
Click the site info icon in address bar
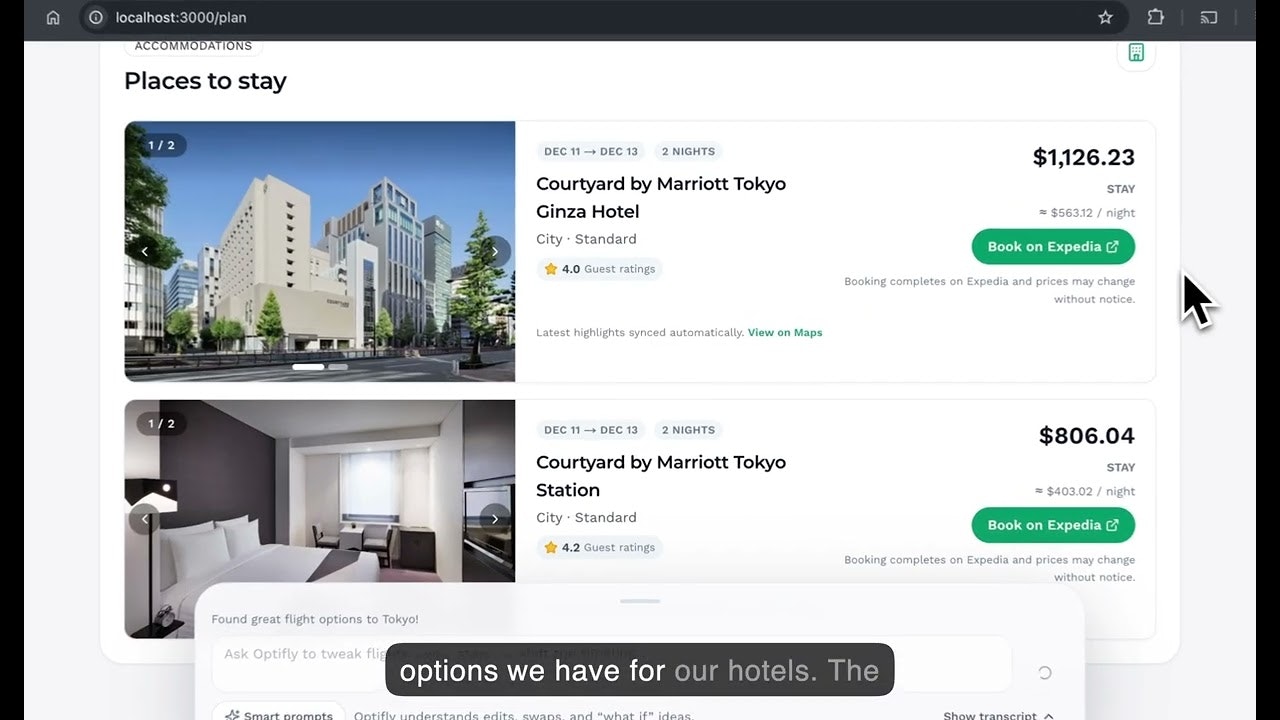[96, 17]
